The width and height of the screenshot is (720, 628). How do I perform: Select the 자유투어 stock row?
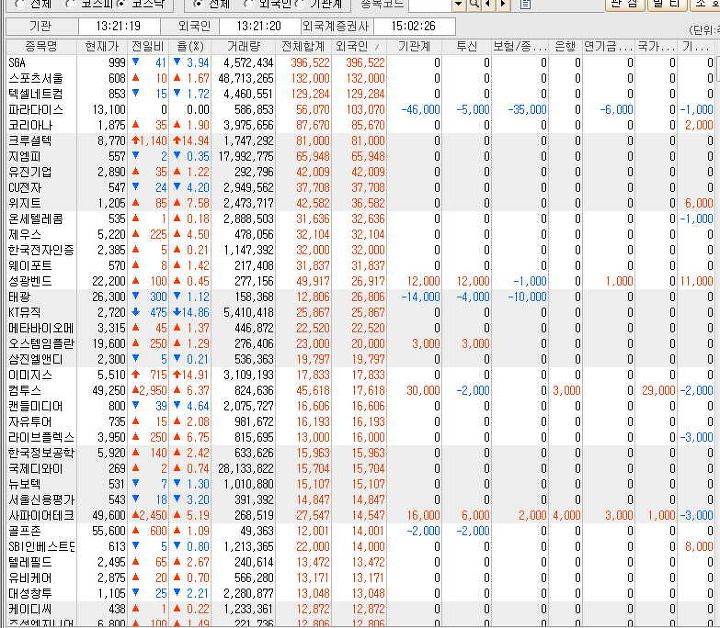(x=360, y=421)
